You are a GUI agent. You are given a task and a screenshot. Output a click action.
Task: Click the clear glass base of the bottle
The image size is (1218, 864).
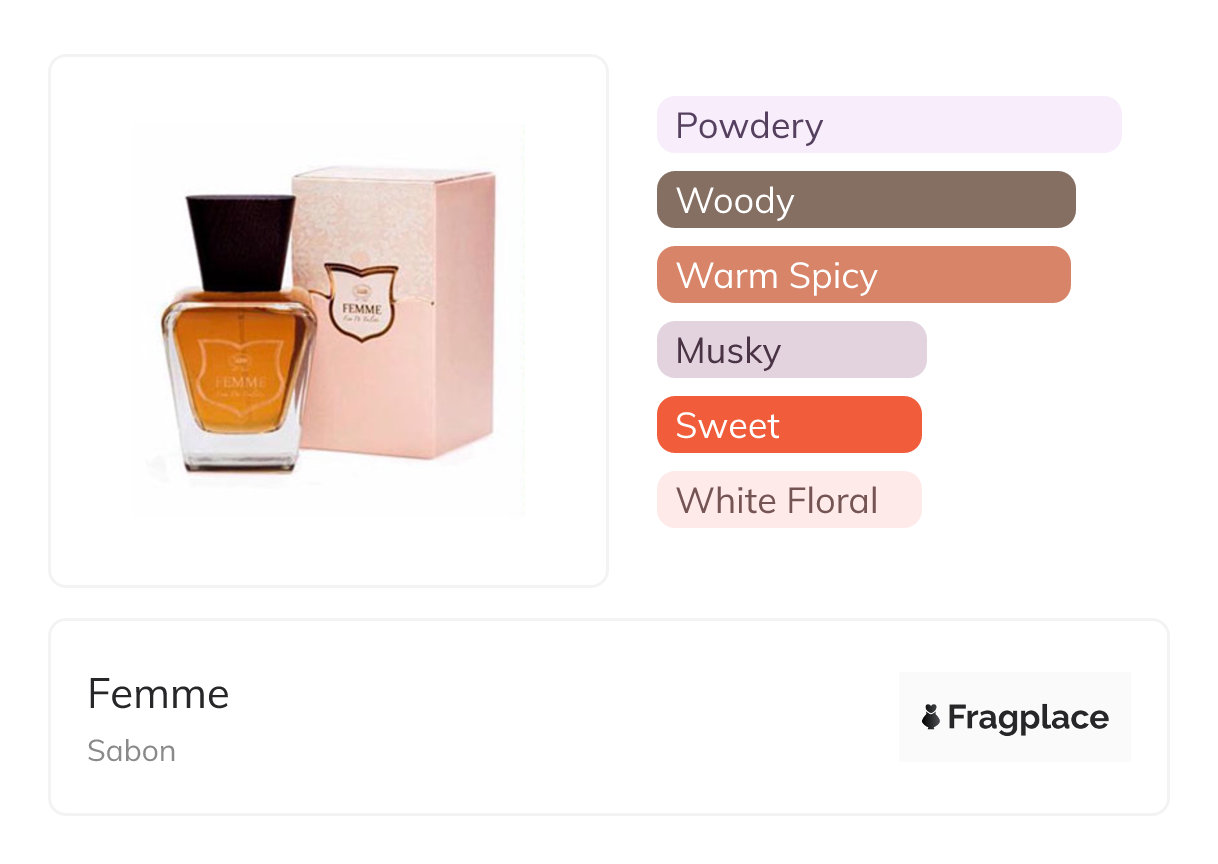238,452
